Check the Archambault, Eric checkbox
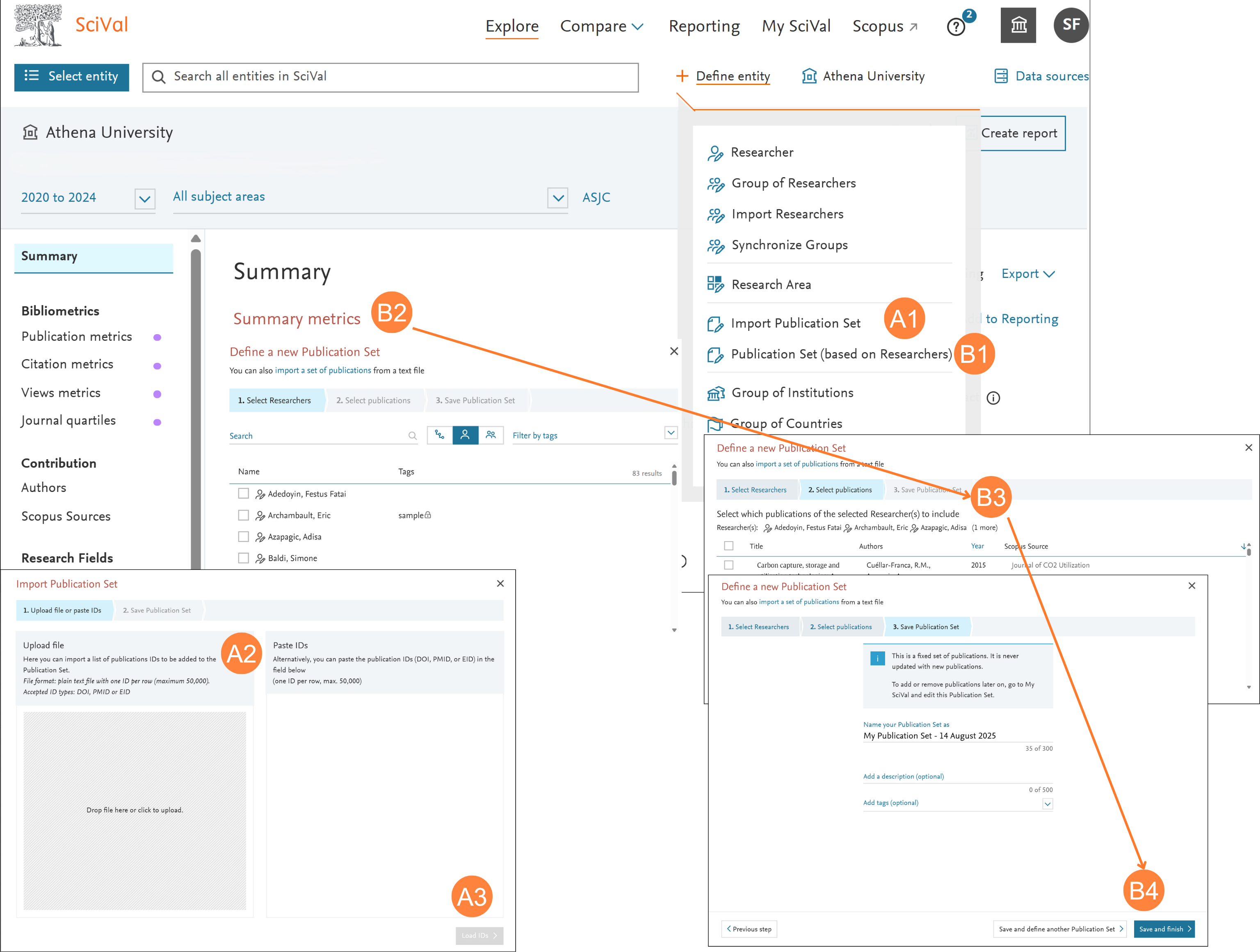The image size is (1260, 952). (x=243, y=515)
